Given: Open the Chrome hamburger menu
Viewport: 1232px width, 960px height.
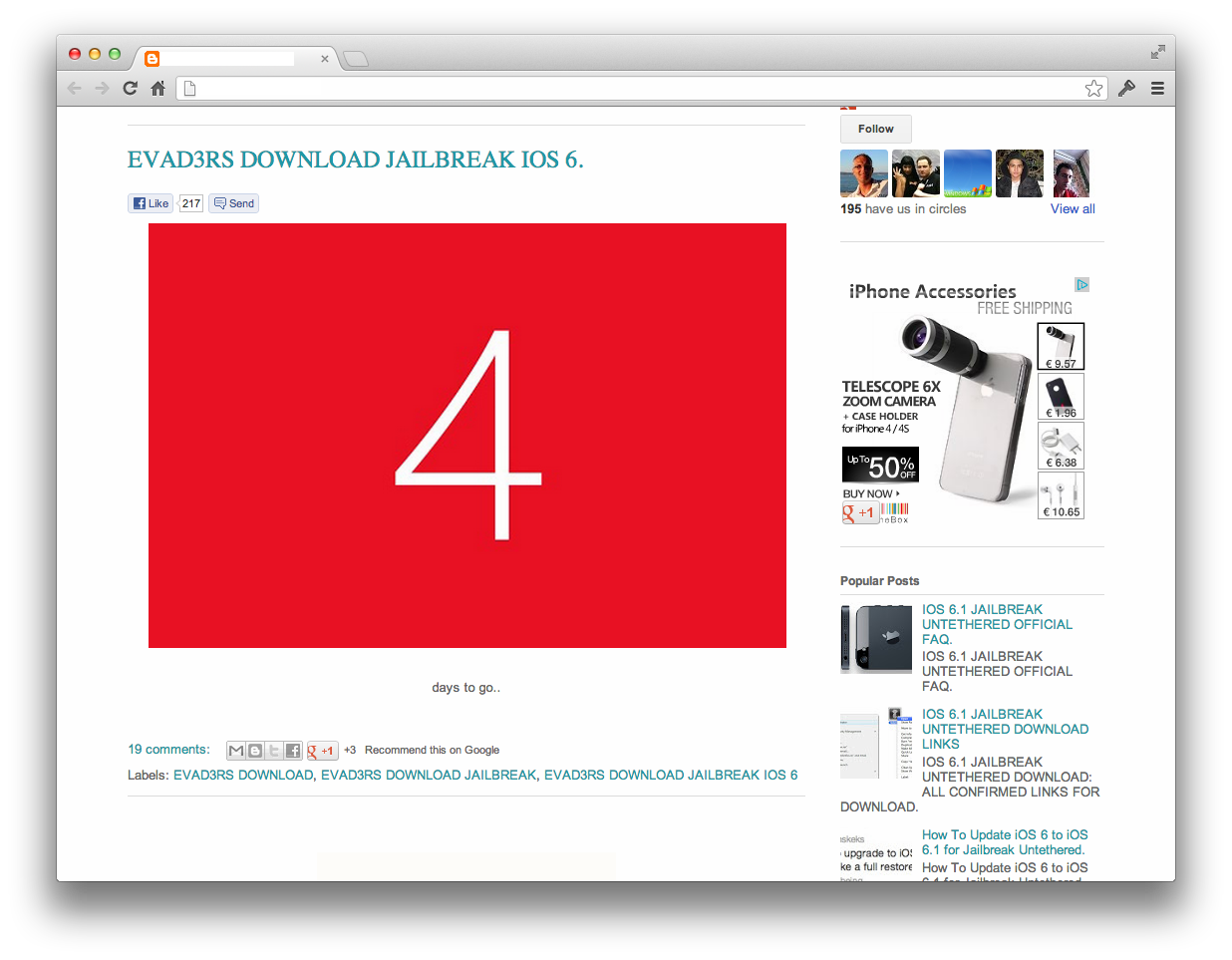Looking at the screenshot, I should 1157,89.
